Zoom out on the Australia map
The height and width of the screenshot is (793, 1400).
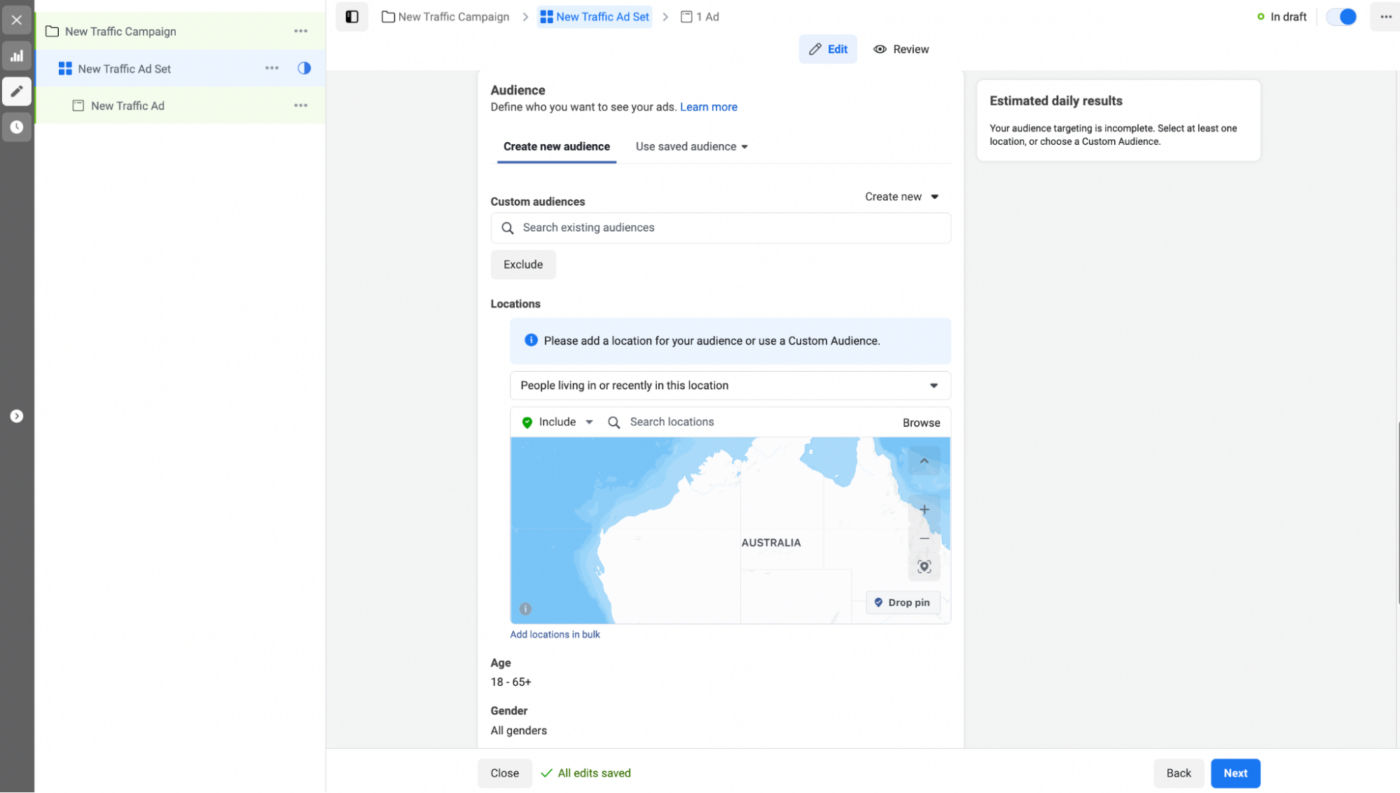pos(923,538)
